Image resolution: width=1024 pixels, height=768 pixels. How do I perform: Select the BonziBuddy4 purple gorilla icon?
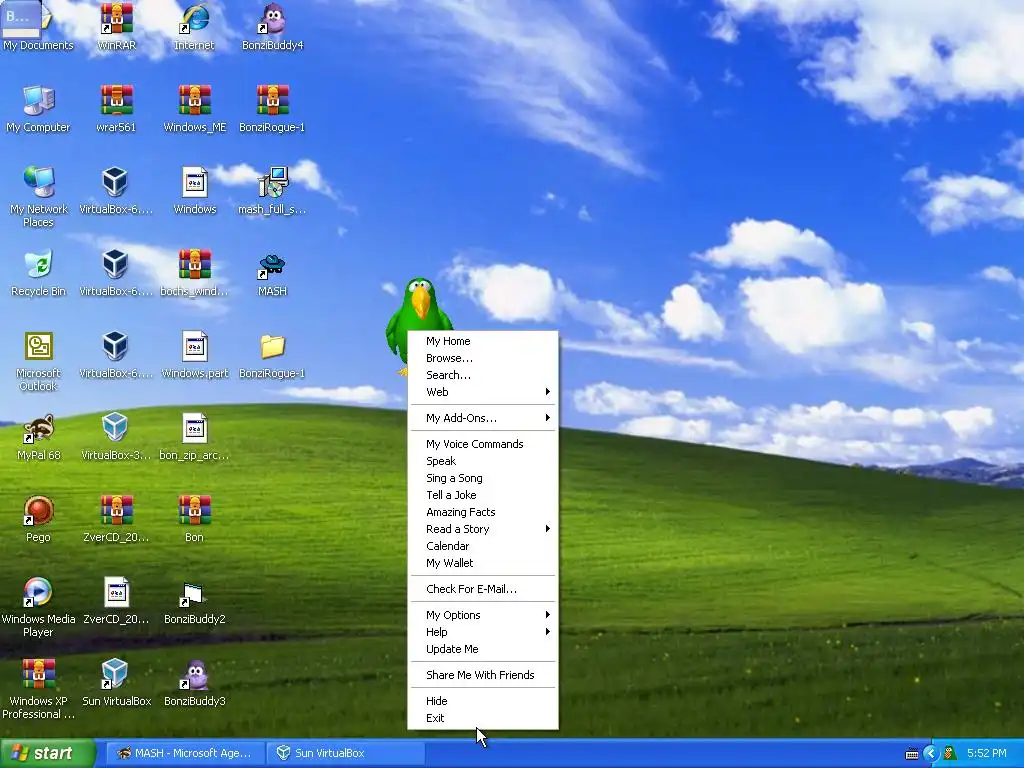[272, 20]
